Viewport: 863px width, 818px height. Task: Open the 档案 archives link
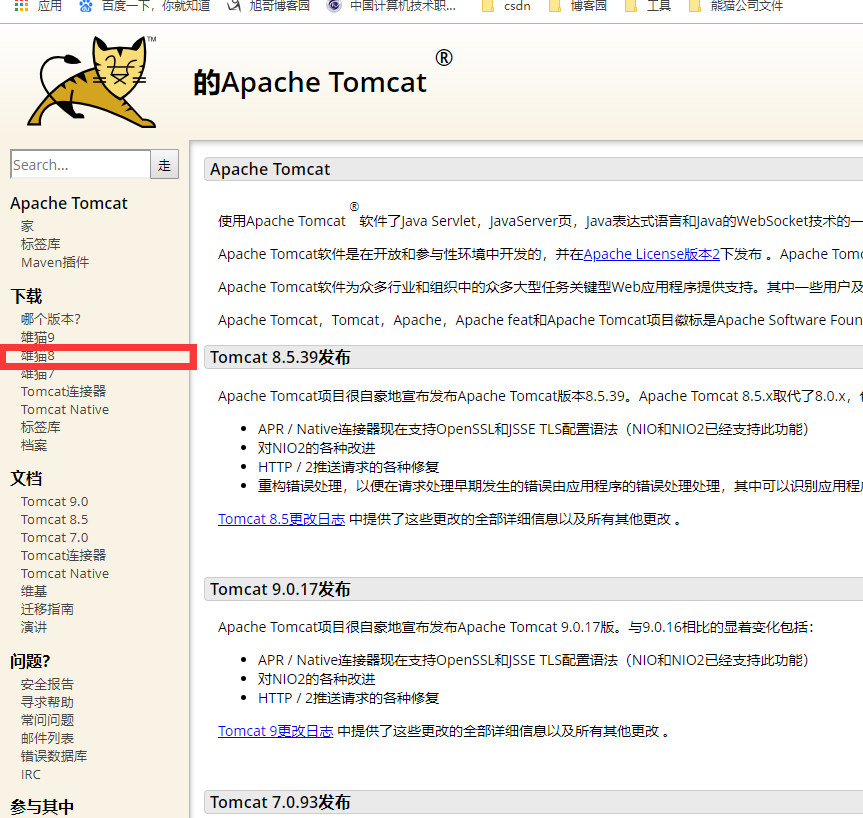click(34, 445)
